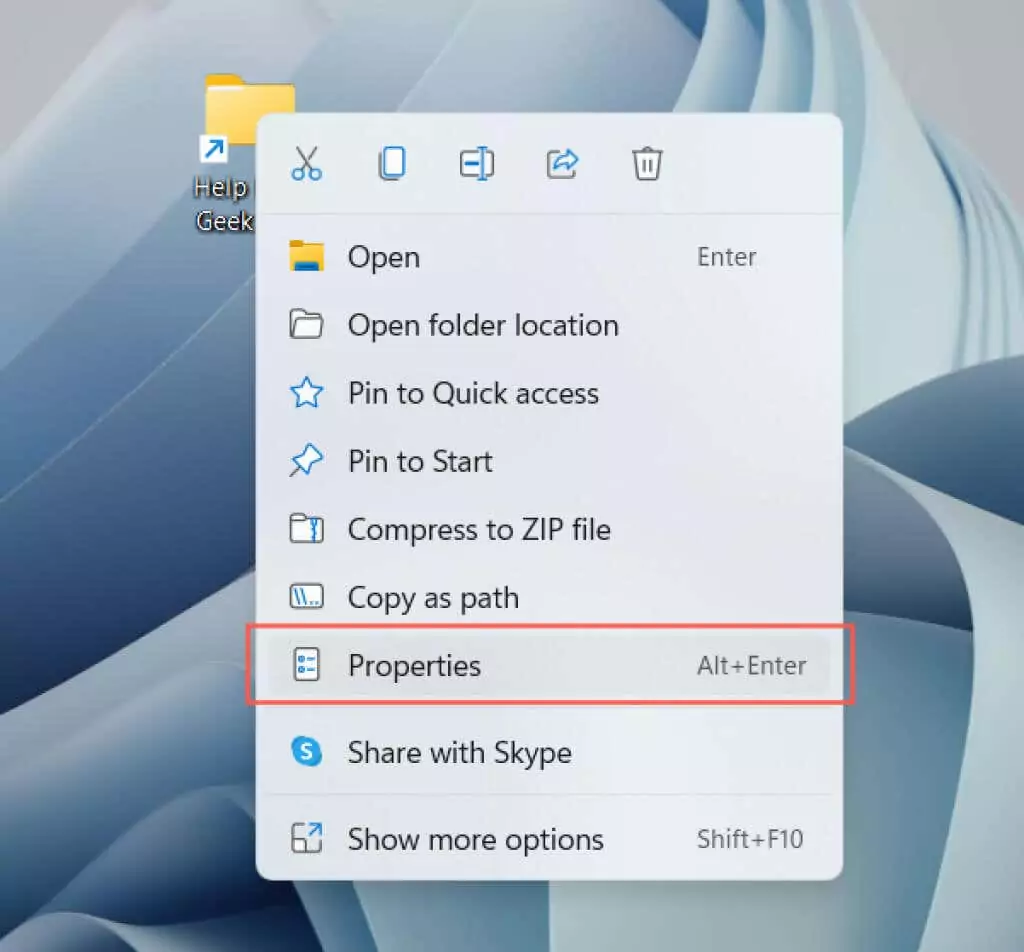
Task: Click the Compress to ZIP file text
Action: 479,529
